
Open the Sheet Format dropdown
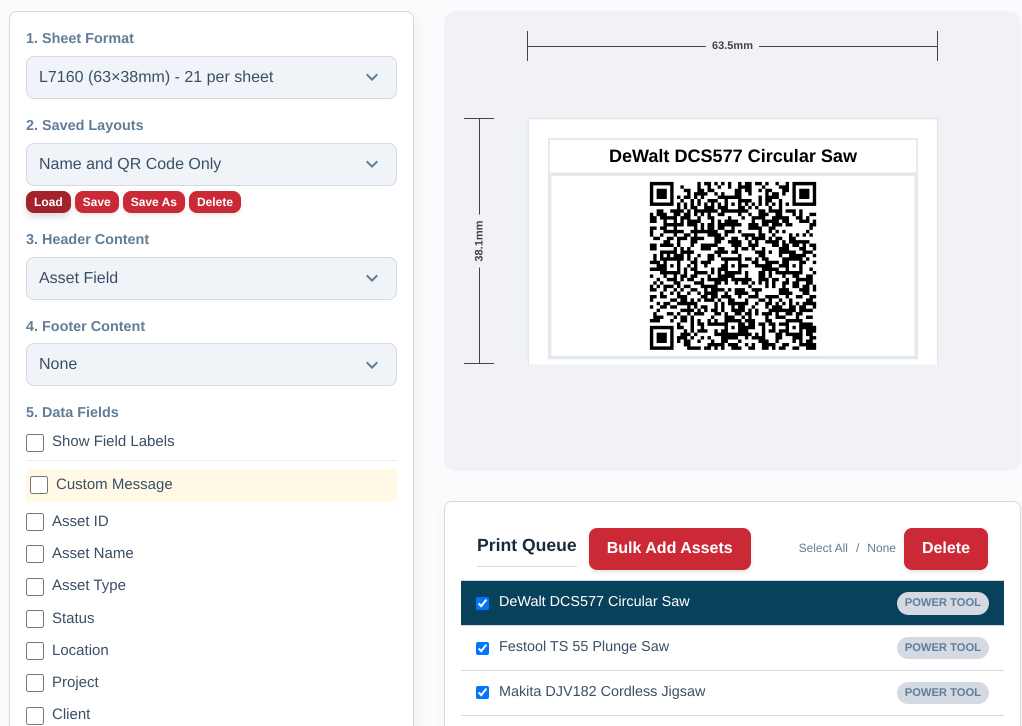211,78
